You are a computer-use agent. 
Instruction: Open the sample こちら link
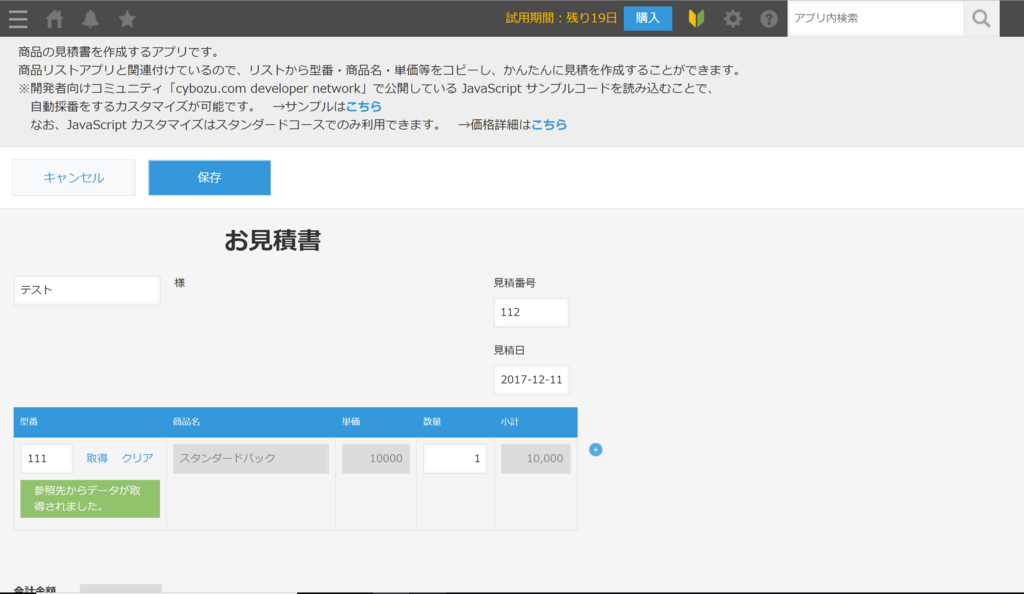point(364,106)
